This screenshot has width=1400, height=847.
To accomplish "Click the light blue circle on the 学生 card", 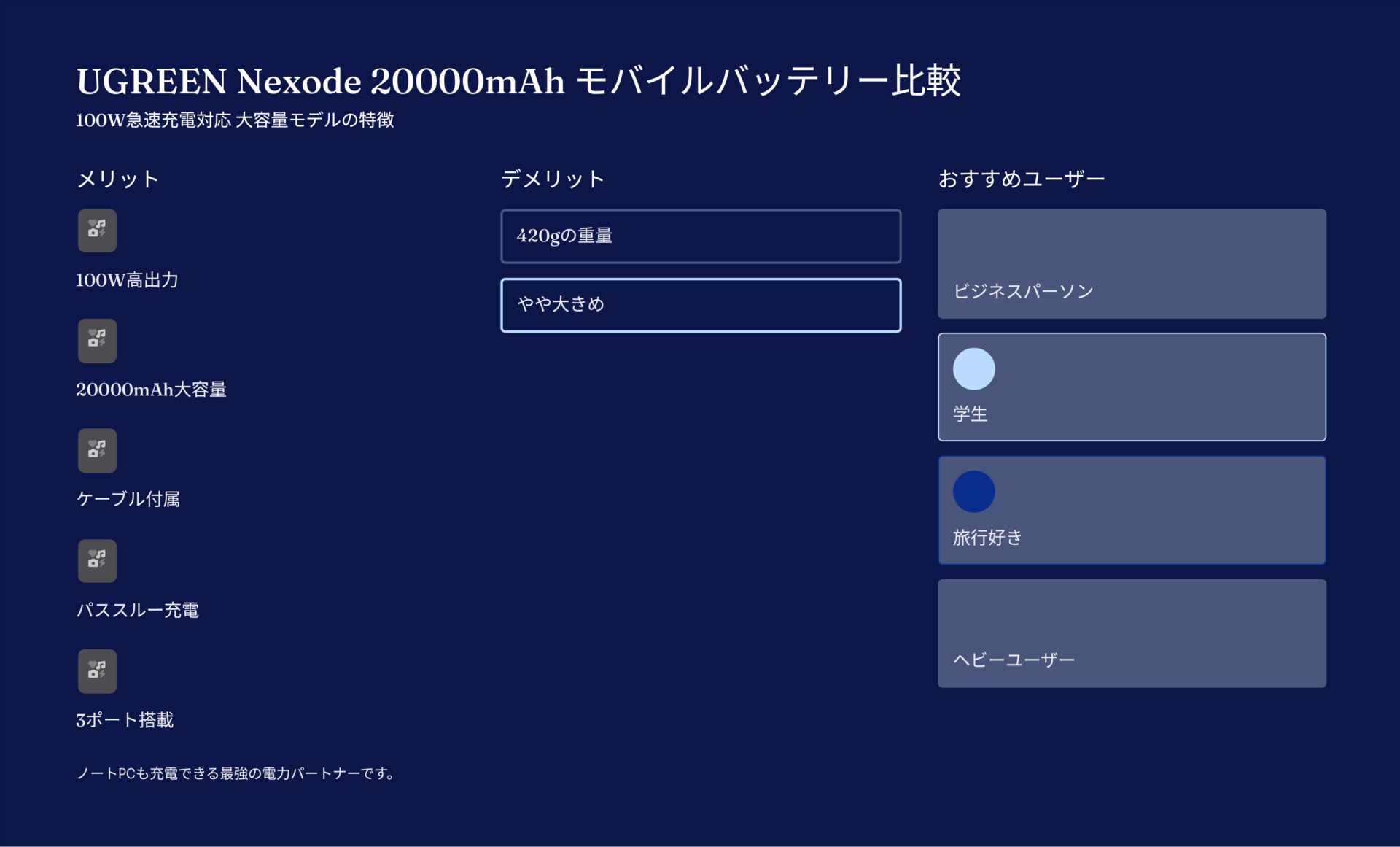I will (973, 368).
